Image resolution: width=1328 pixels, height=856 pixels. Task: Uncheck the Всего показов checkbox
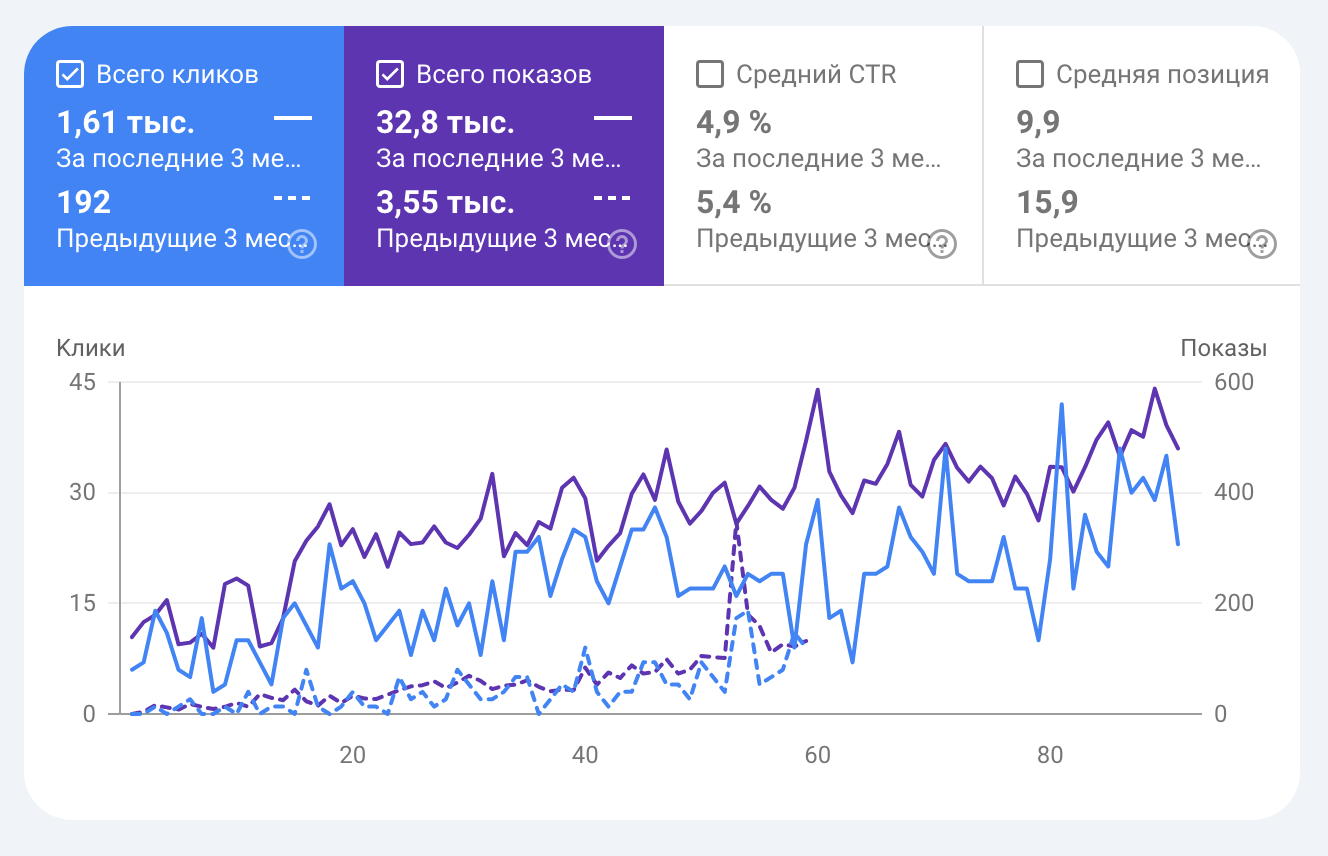click(390, 74)
